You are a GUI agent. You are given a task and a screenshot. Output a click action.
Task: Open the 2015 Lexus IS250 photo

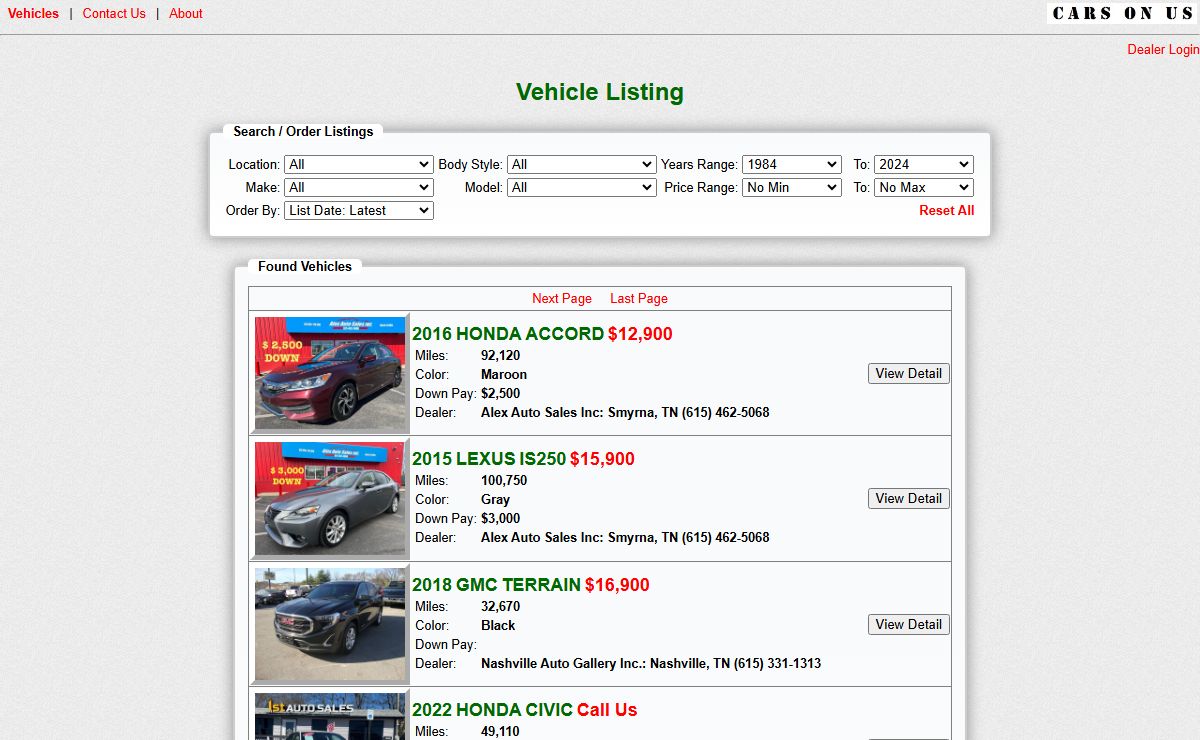pyautogui.click(x=331, y=499)
